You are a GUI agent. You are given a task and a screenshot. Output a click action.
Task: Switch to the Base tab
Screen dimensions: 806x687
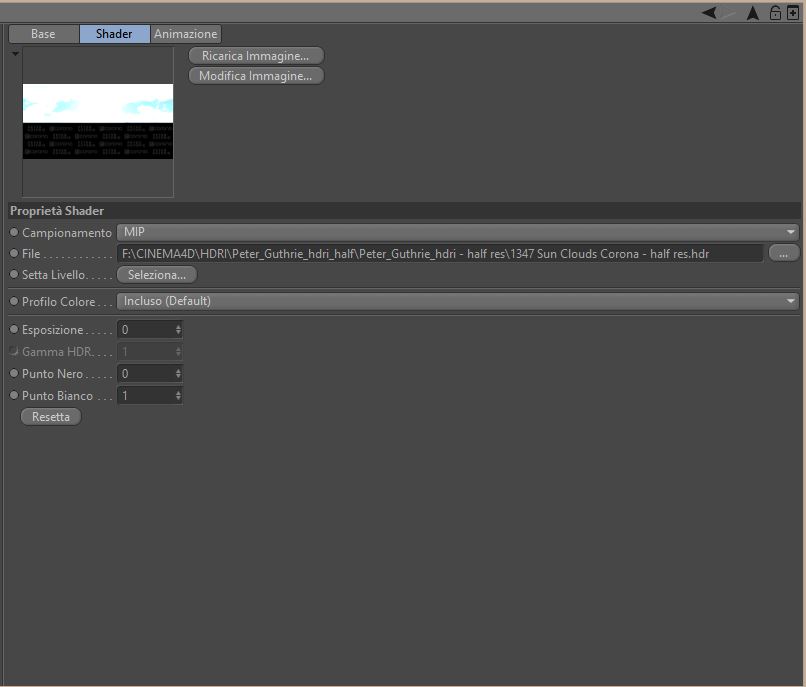point(44,34)
